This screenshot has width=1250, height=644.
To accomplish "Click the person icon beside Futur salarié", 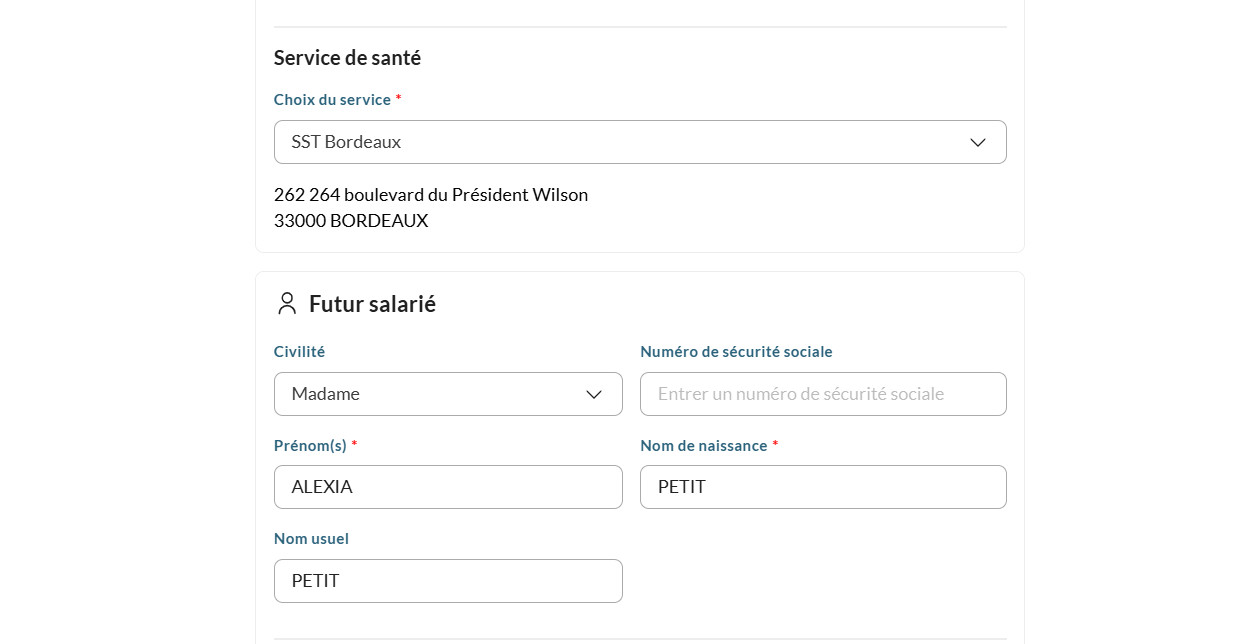I will tap(287, 304).
